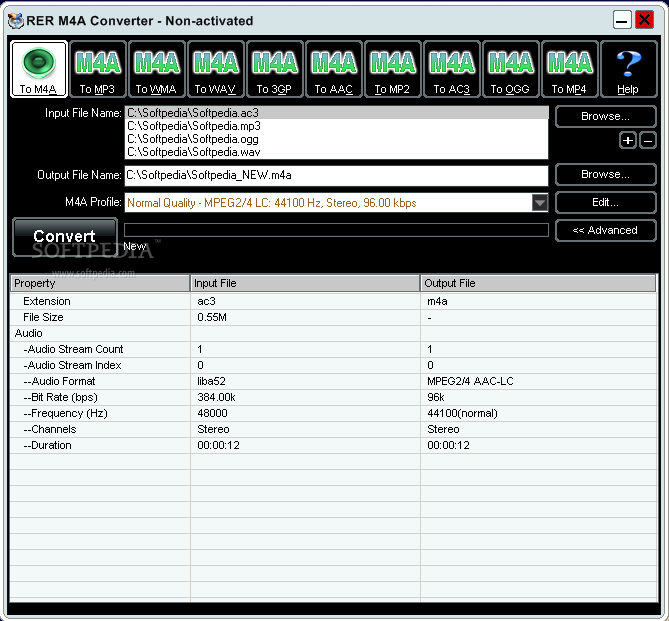The height and width of the screenshot is (621, 669).
Task: Close the RER M4A Converter window
Action: [644, 20]
